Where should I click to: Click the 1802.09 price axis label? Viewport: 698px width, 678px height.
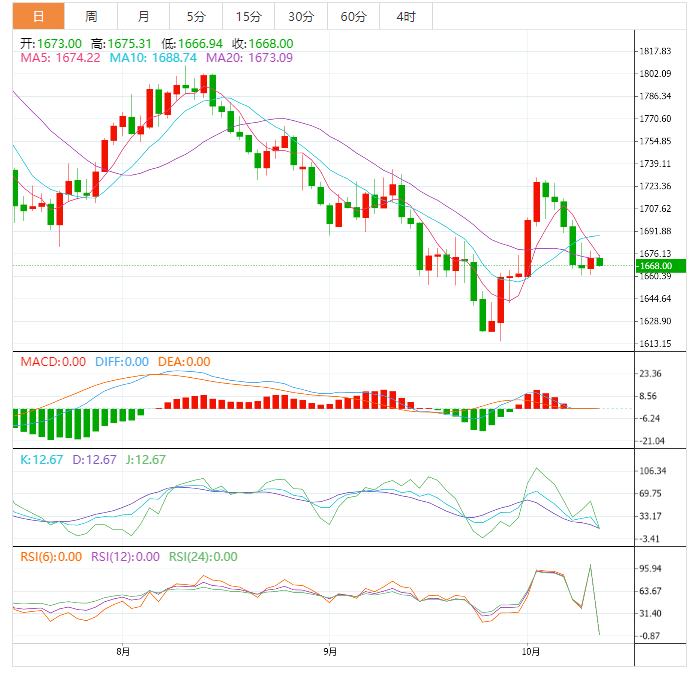655,73
